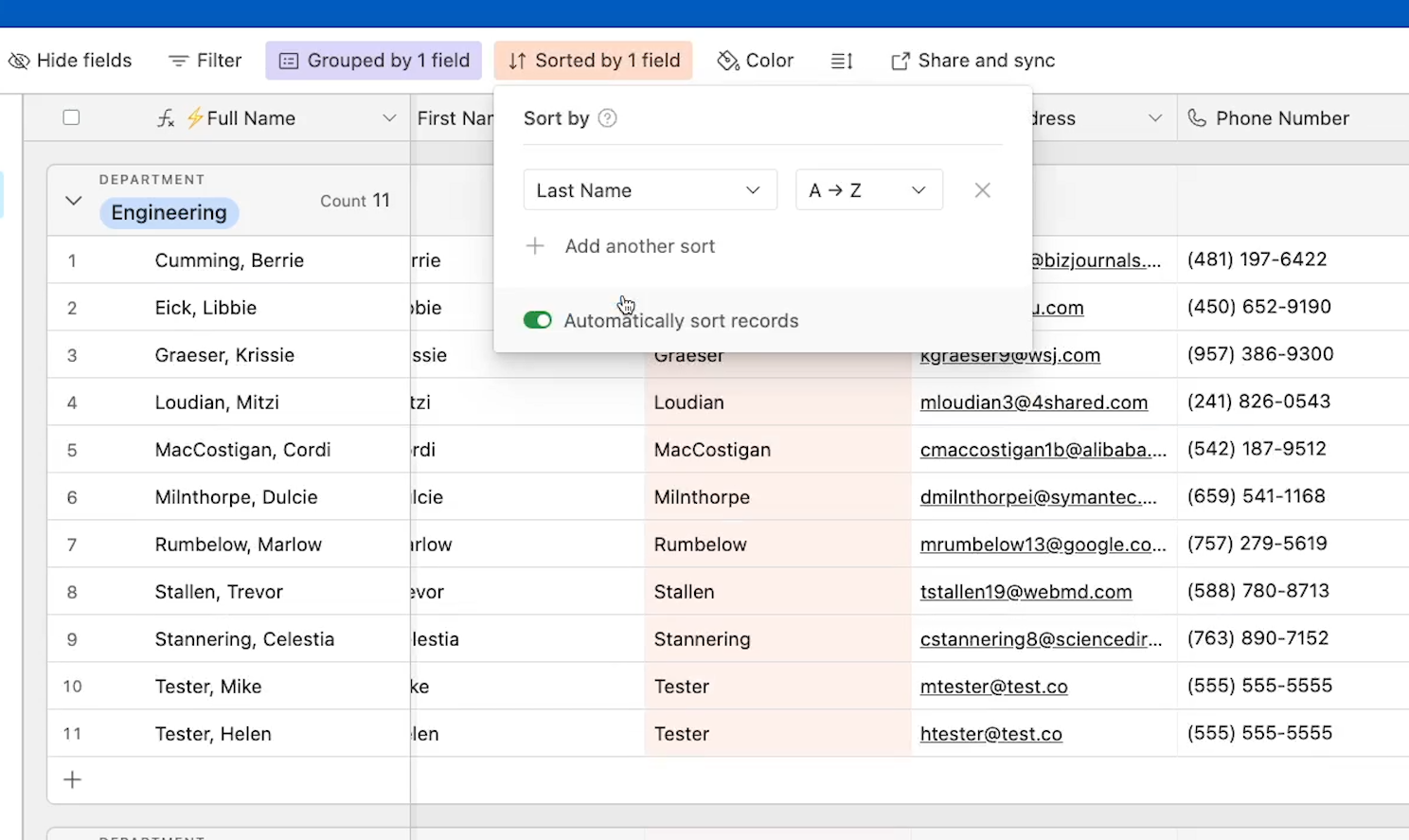Viewport: 1409px width, 840px height.
Task: Click the phone icon in Phone Number header
Action: pyautogui.click(x=1198, y=118)
